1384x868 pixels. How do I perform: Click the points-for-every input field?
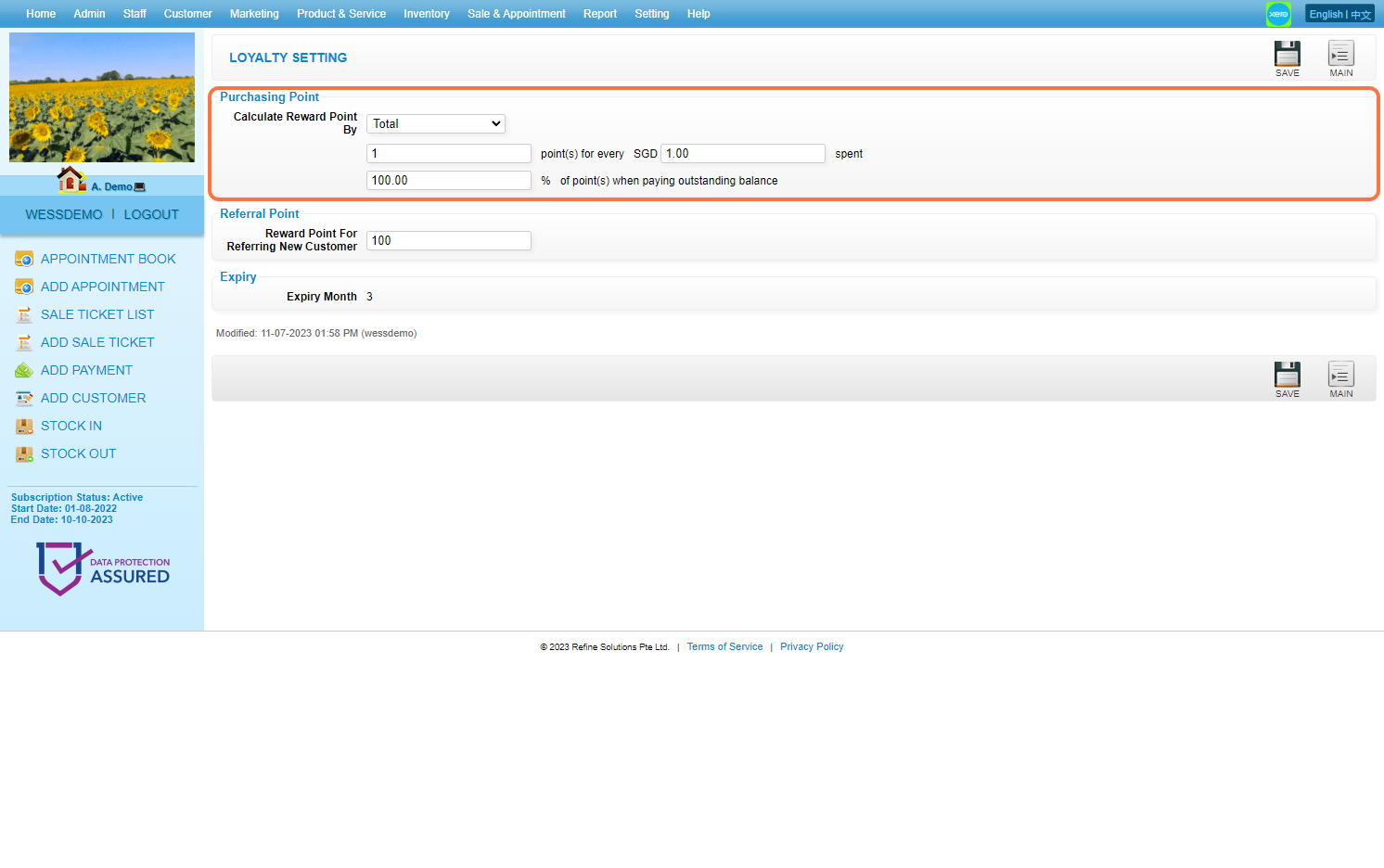tap(449, 153)
